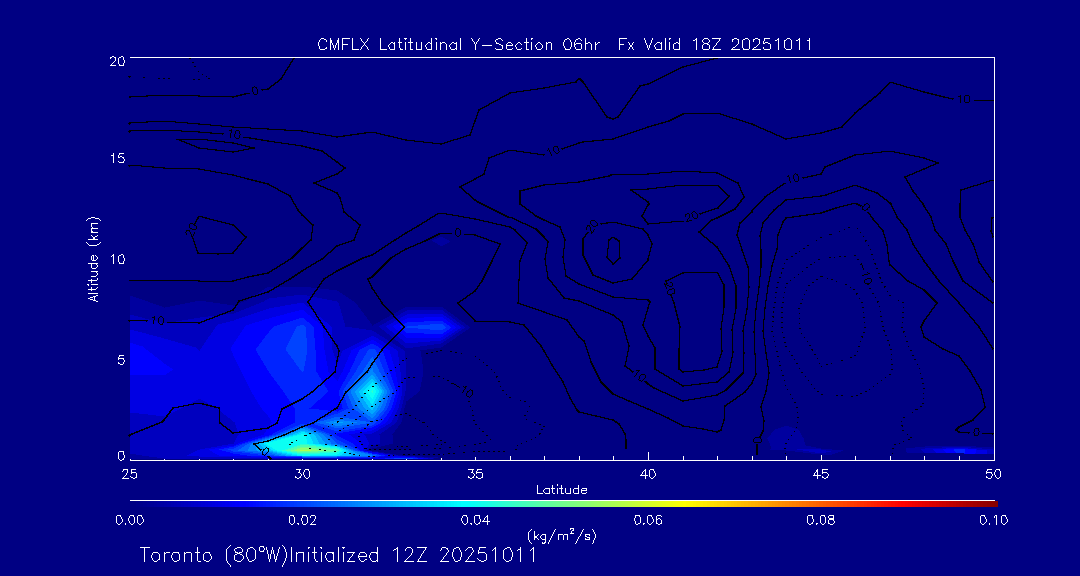Select latitude axis tick label 30
Viewport: 1080px width, 576px height.
(x=302, y=474)
